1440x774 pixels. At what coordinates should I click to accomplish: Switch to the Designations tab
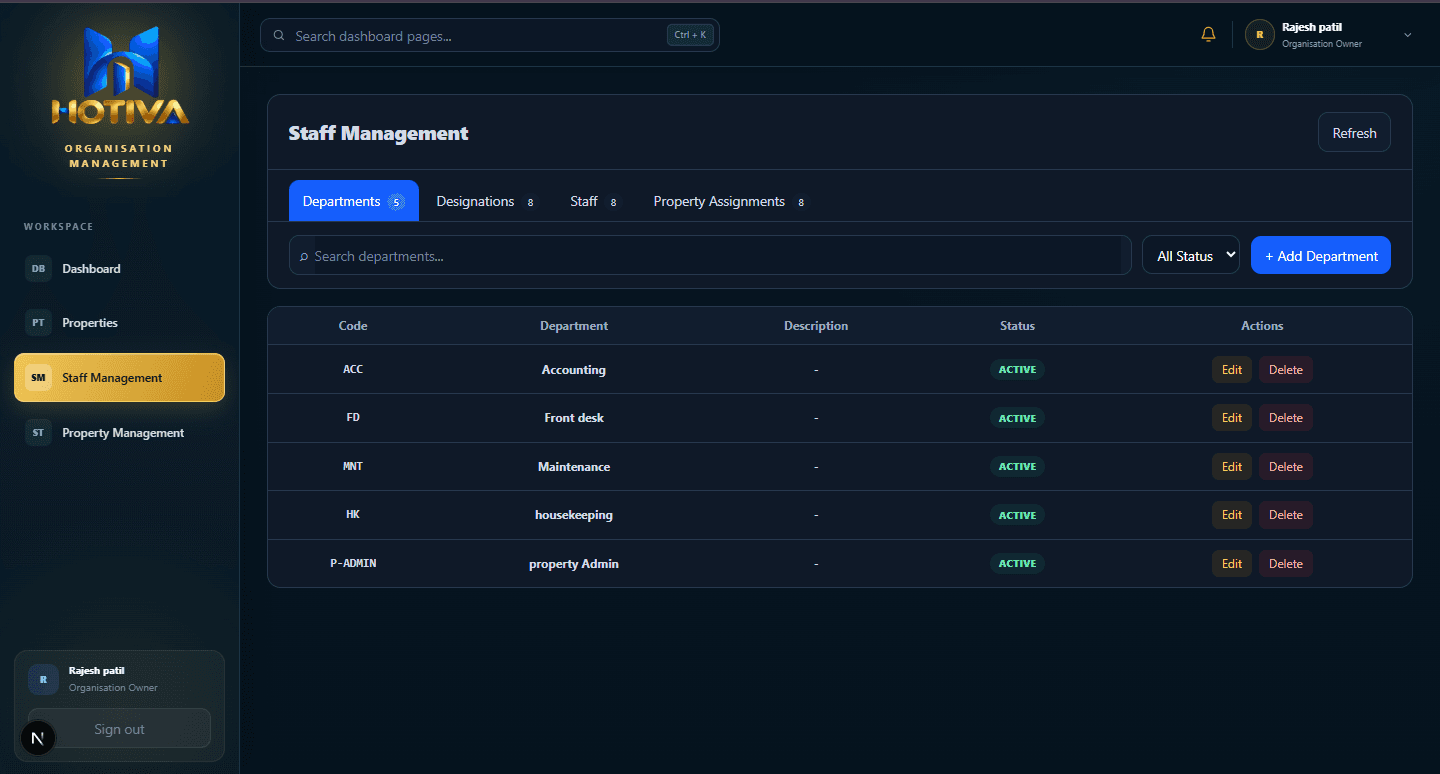485,201
